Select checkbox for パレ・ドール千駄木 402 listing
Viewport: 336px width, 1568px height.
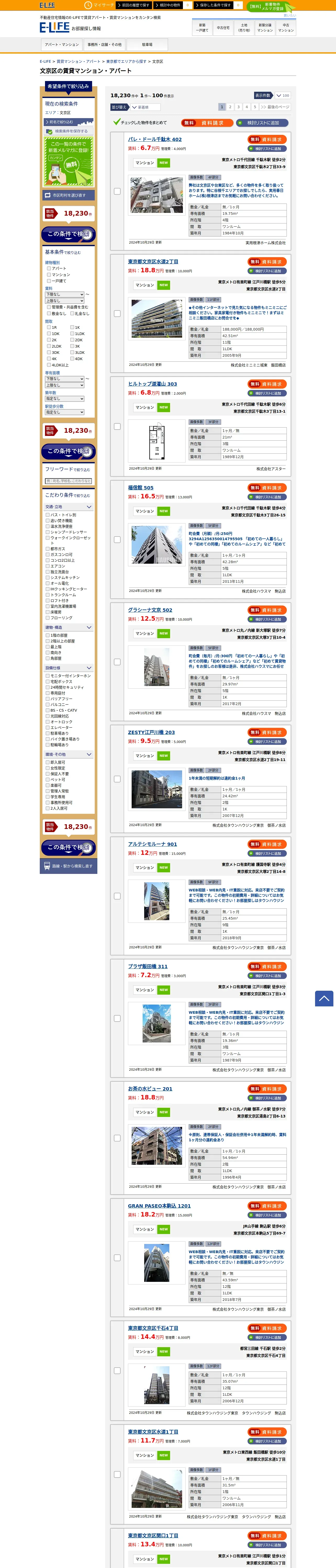[x=117, y=191]
